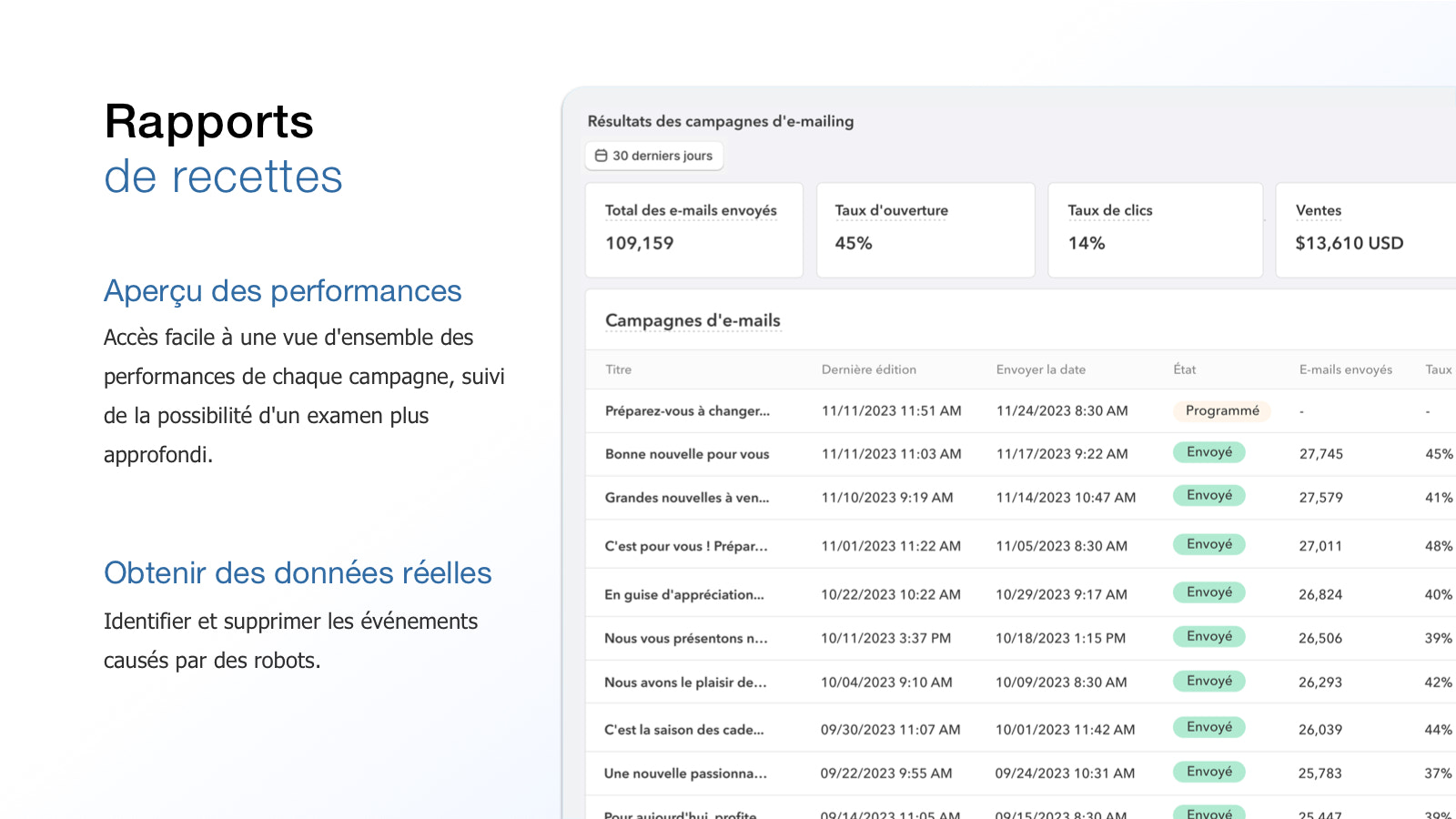Click the 'État' column header

(x=1184, y=369)
